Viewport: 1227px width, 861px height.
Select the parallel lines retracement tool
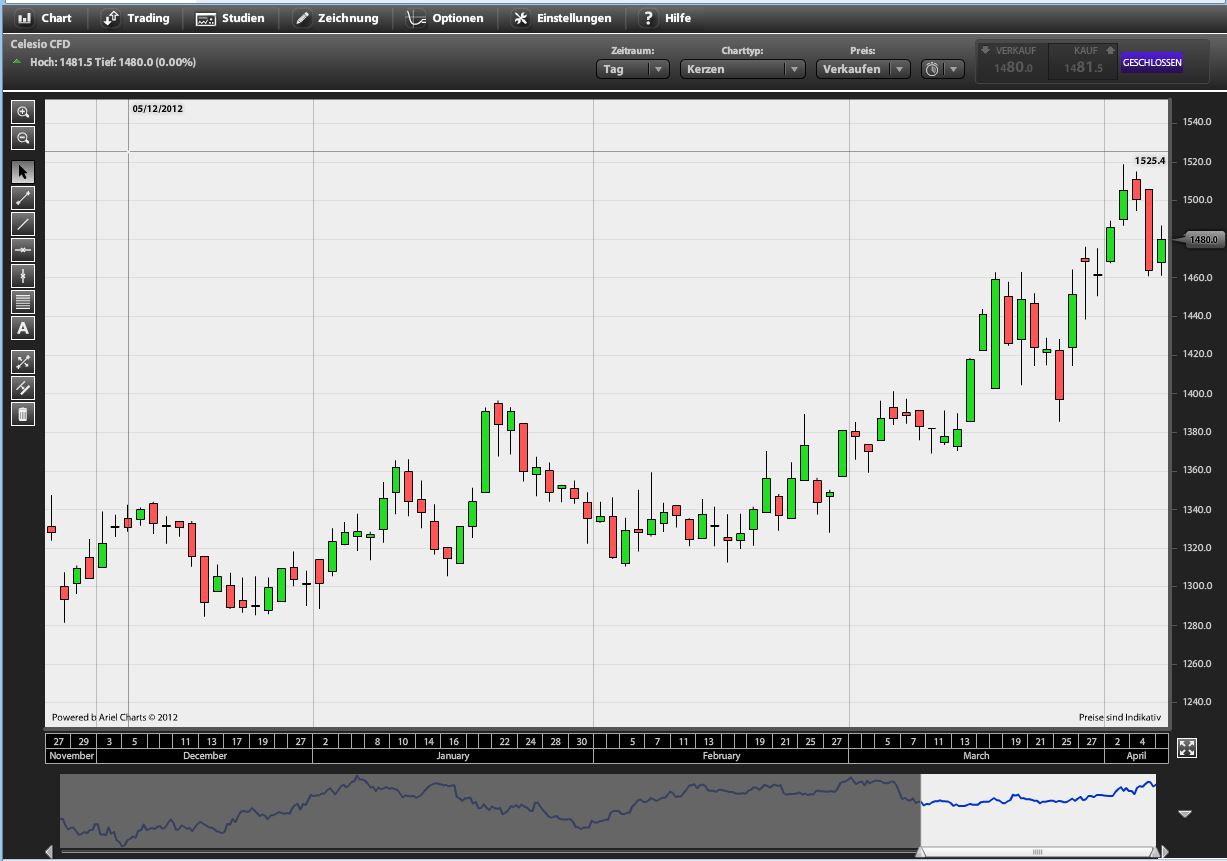pos(23,302)
